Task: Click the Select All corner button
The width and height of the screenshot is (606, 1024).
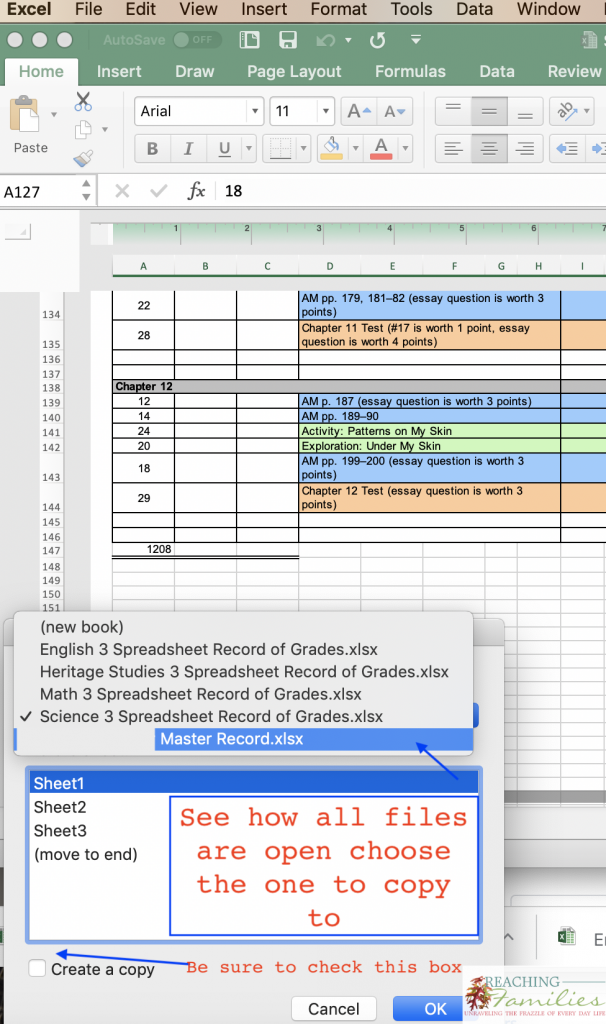Action: [x=18, y=232]
